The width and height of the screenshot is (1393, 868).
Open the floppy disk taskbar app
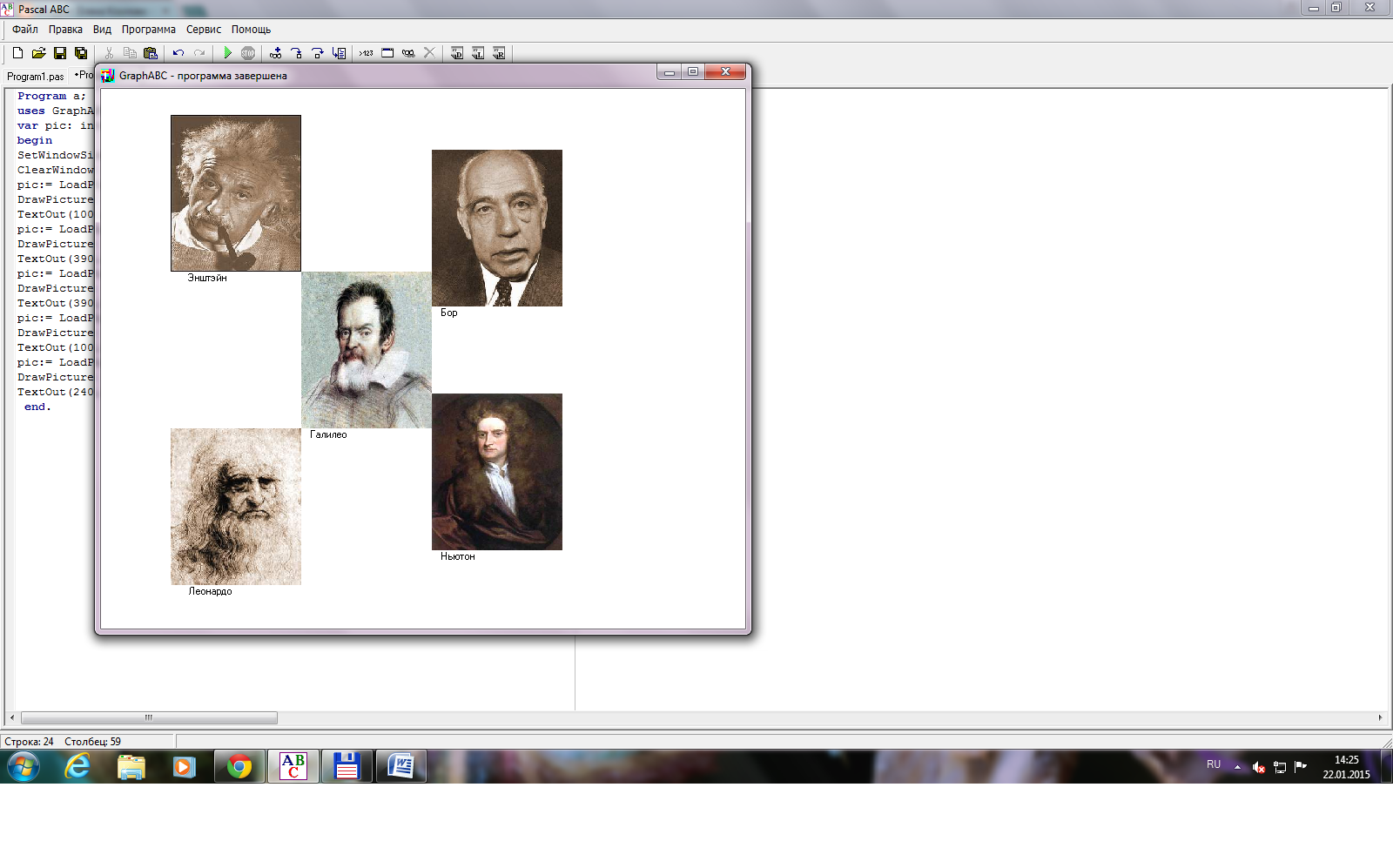(x=347, y=767)
